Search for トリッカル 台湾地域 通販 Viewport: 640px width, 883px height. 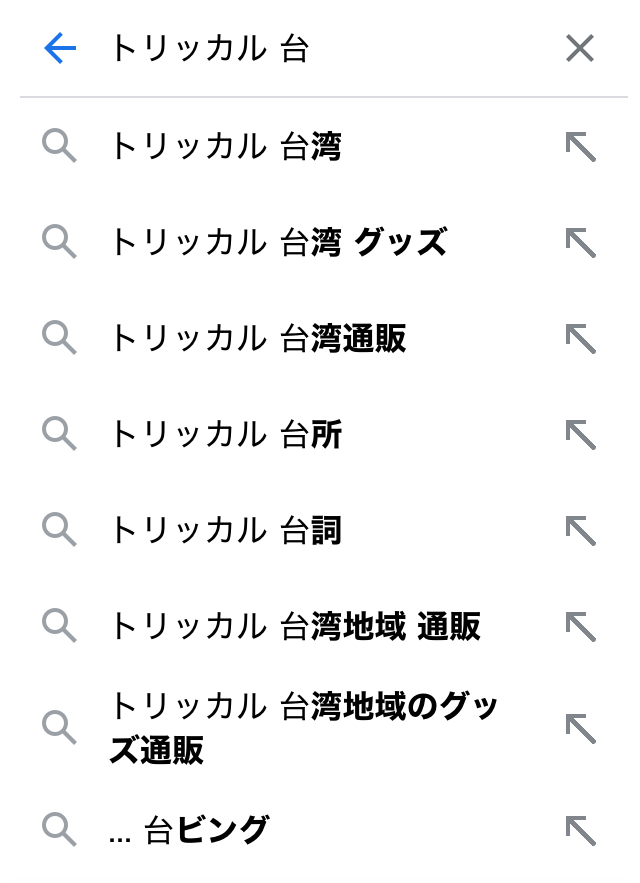tap(295, 627)
